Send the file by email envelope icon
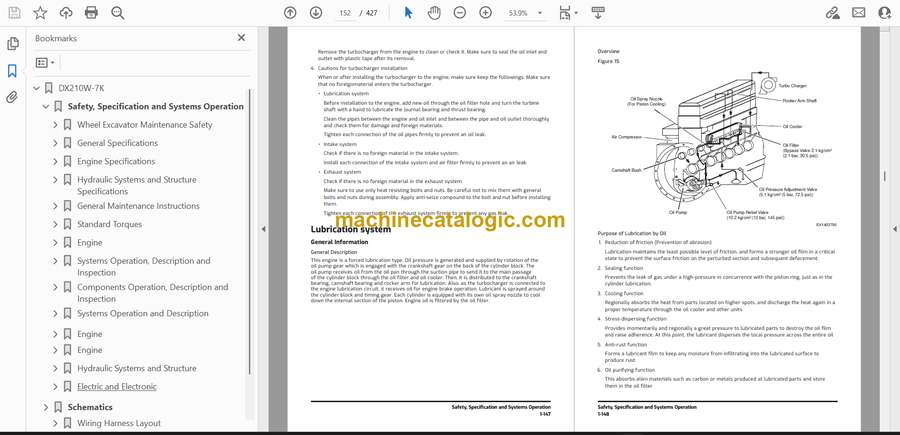900x435 pixels. [x=859, y=13]
